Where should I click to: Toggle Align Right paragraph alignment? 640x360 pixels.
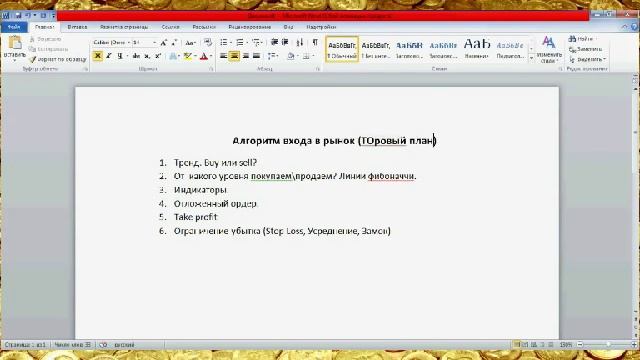coord(245,56)
